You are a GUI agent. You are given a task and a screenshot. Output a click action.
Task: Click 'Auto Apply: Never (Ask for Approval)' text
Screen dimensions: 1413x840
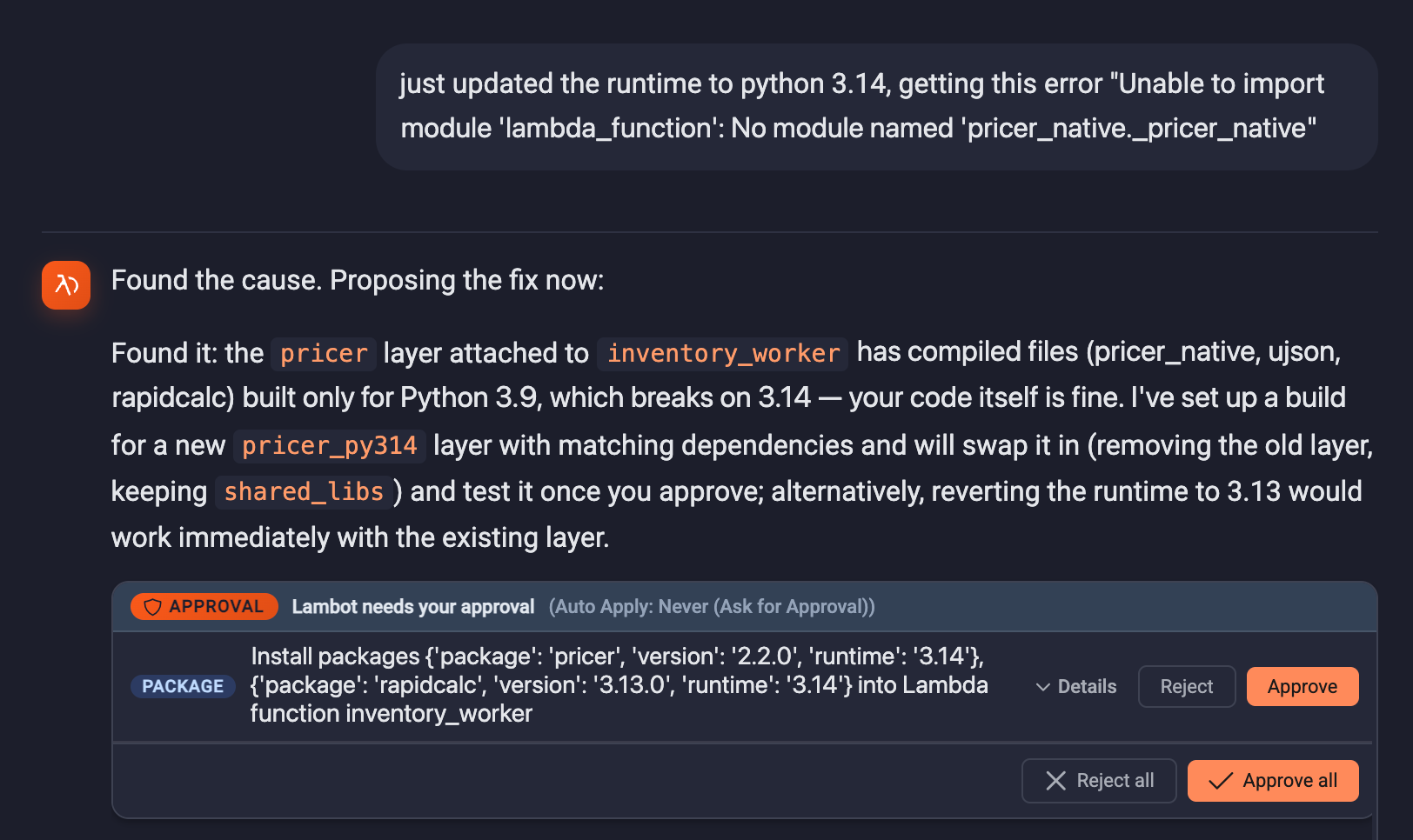(712, 607)
